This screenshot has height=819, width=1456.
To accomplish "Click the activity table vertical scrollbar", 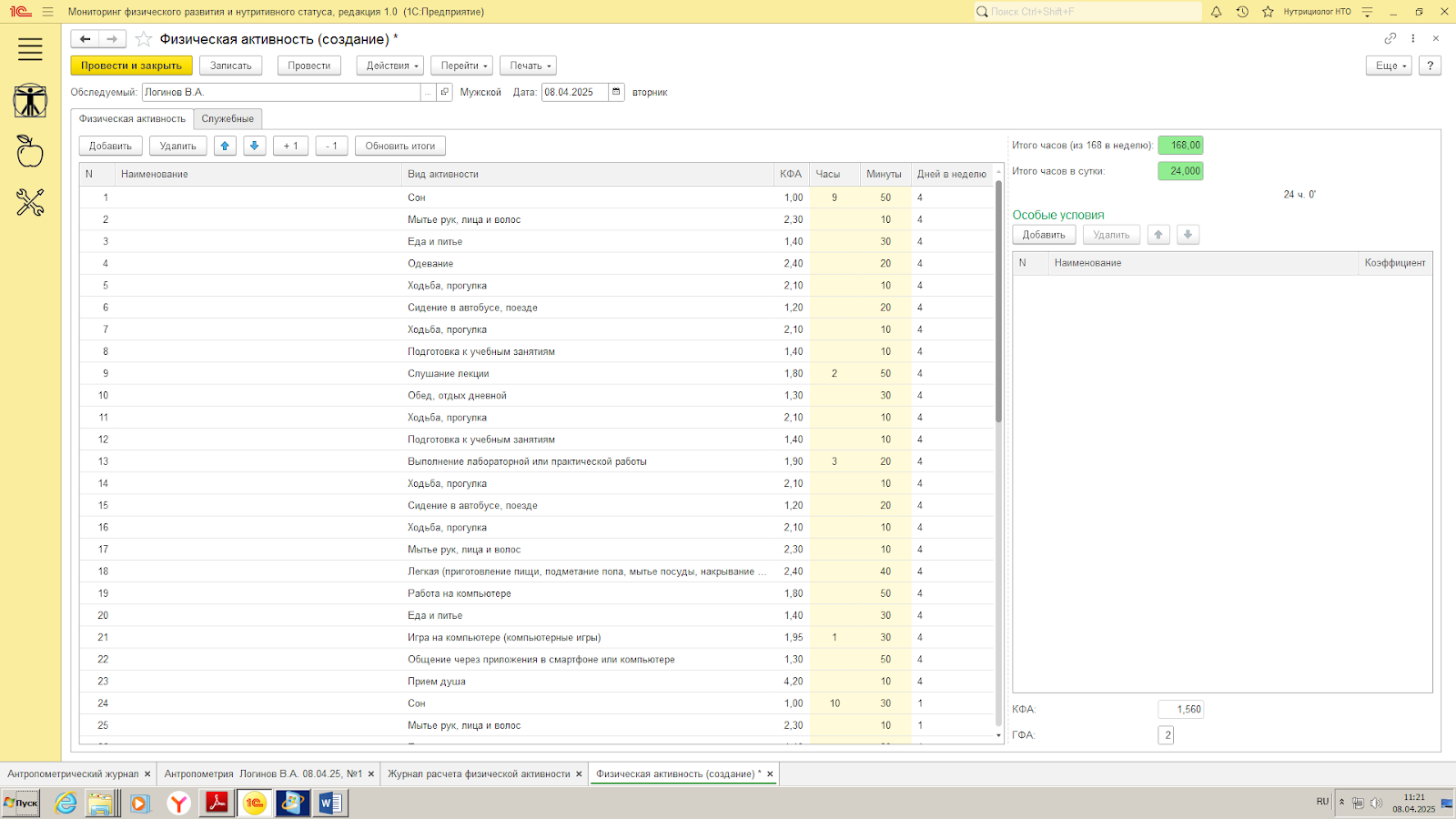I will pos(998,300).
